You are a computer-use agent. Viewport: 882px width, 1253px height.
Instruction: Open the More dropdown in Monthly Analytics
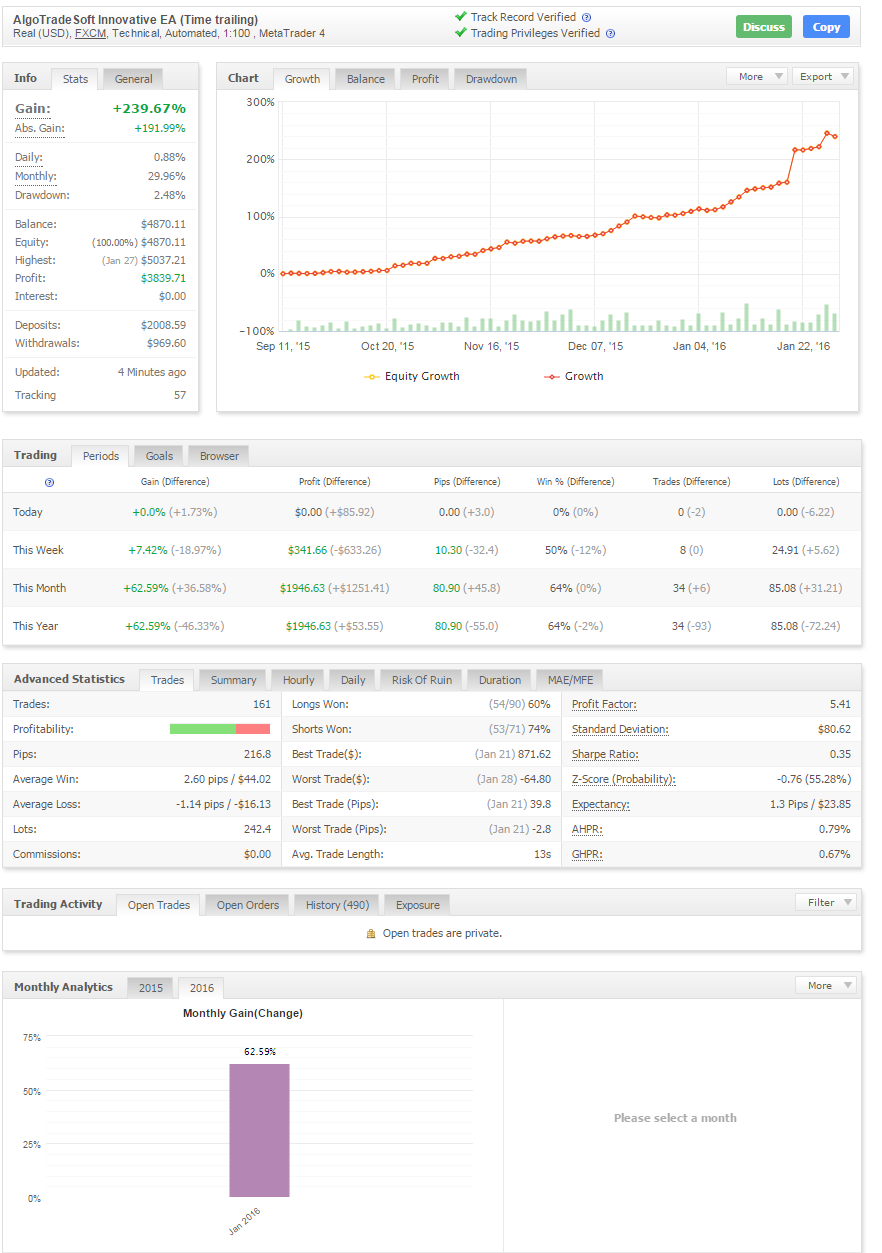click(x=825, y=985)
